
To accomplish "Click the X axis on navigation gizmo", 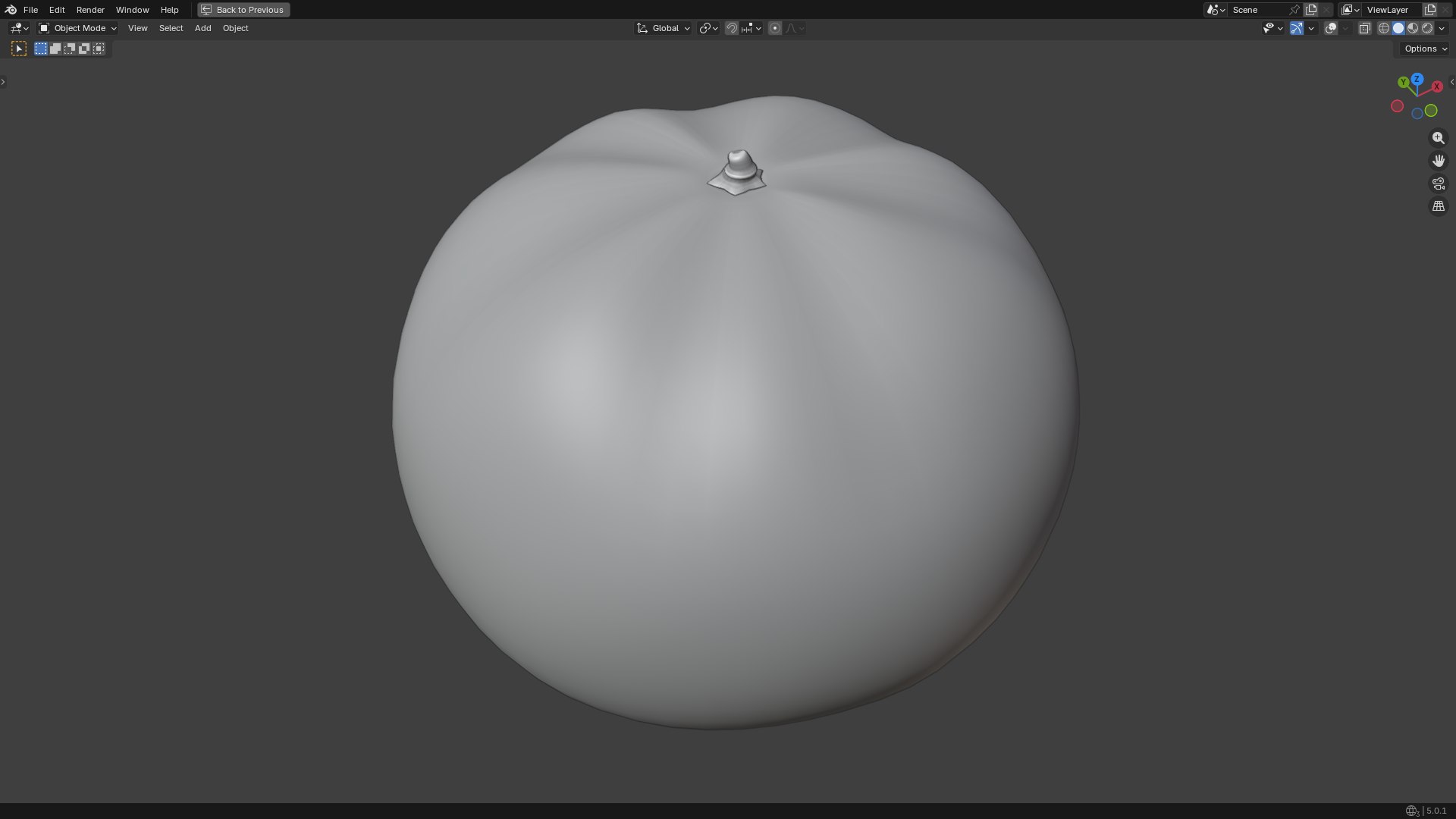I will coord(1436,86).
